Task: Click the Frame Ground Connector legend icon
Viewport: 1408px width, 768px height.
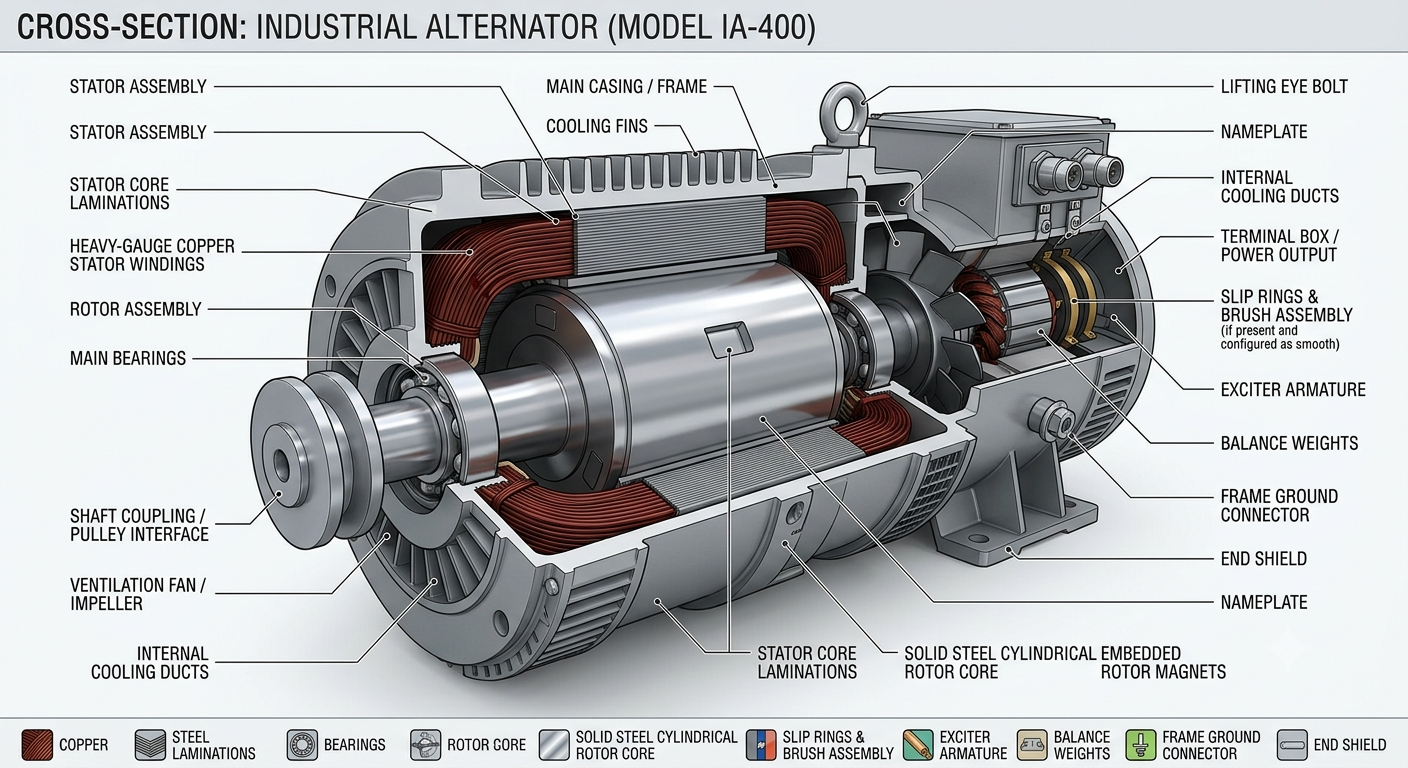Action: [1140, 745]
